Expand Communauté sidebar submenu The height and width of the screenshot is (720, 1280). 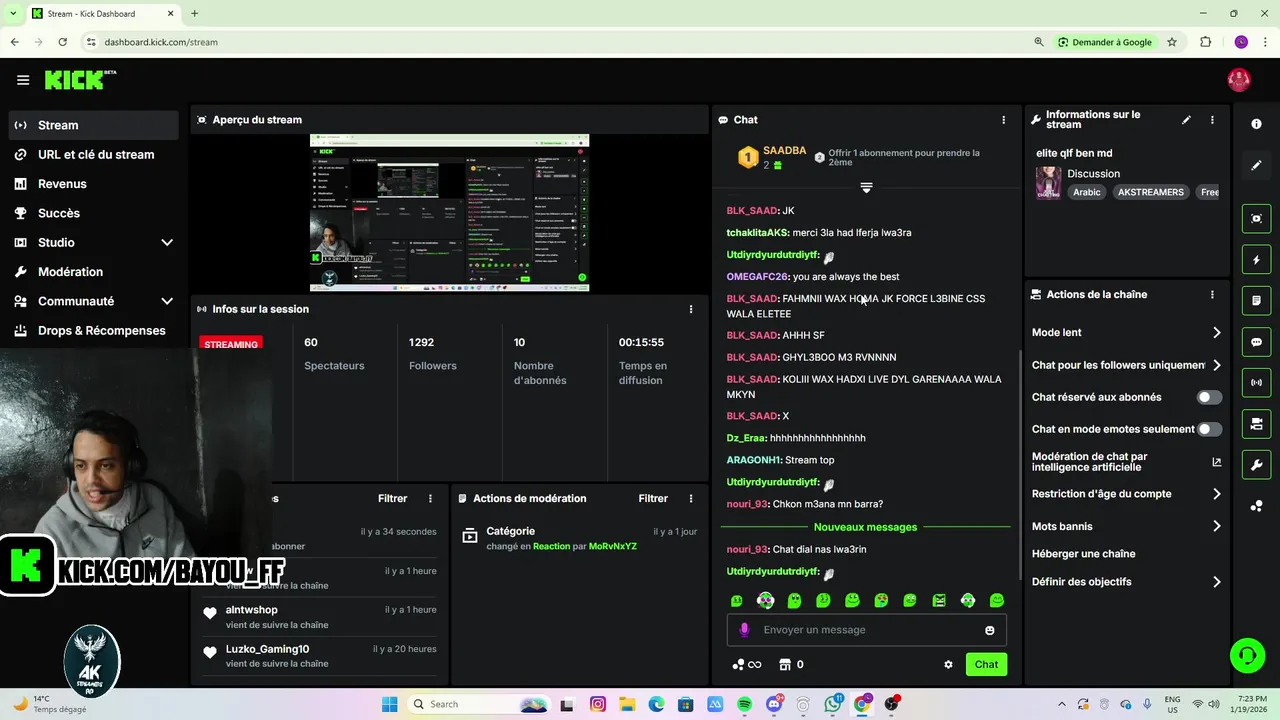click(x=167, y=301)
